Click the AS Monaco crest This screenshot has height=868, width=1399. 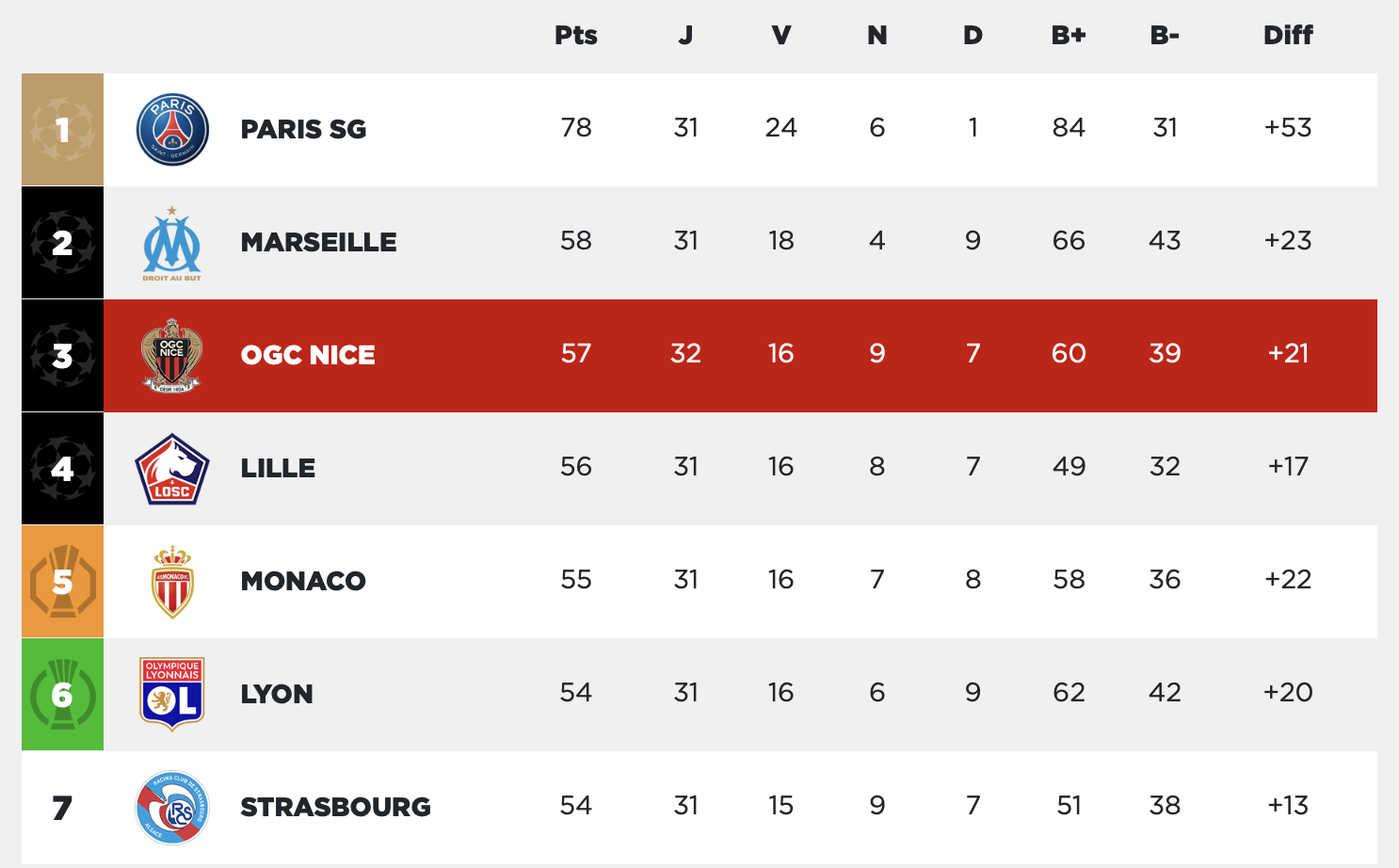[x=172, y=582]
